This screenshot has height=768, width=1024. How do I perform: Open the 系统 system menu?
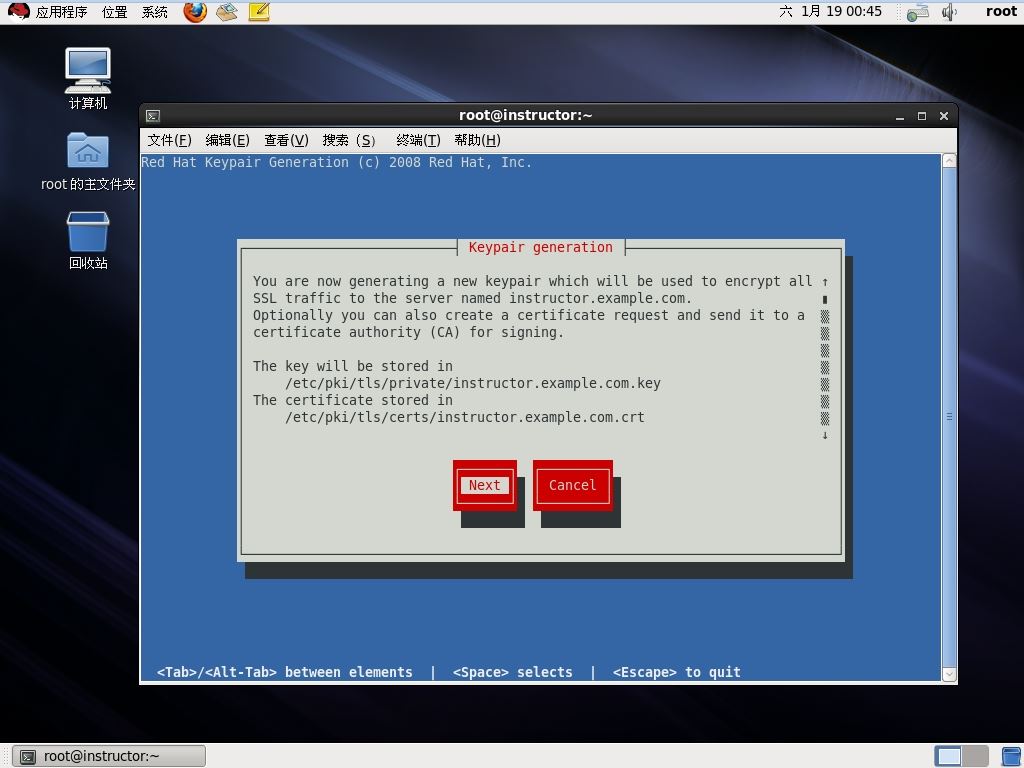(155, 12)
